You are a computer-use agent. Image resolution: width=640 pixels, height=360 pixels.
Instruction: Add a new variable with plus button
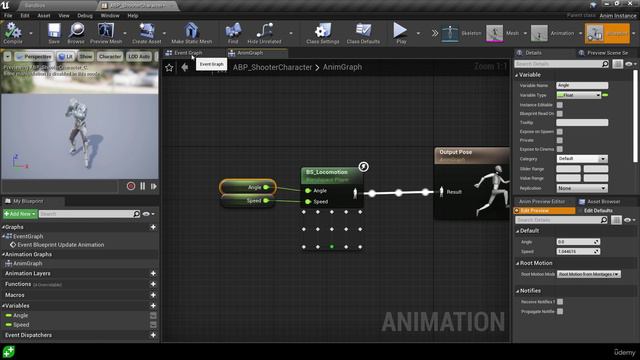153,306
